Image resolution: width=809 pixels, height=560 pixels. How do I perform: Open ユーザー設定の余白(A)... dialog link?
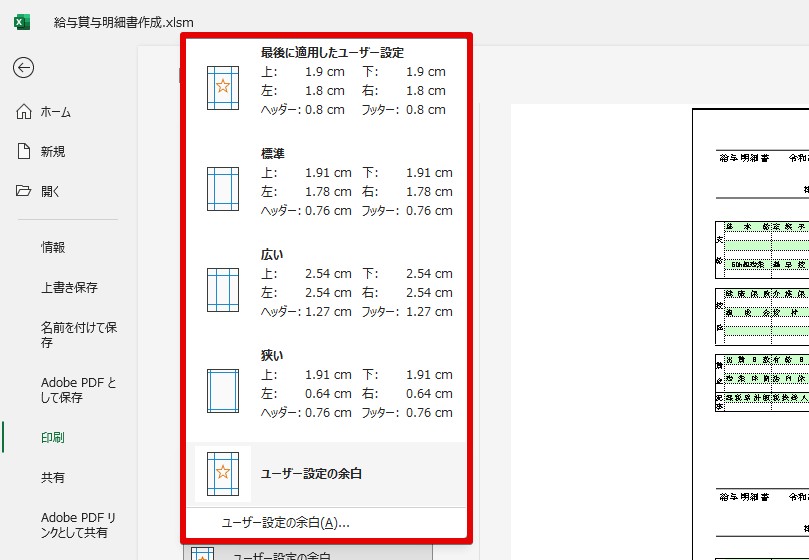tap(285, 522)
